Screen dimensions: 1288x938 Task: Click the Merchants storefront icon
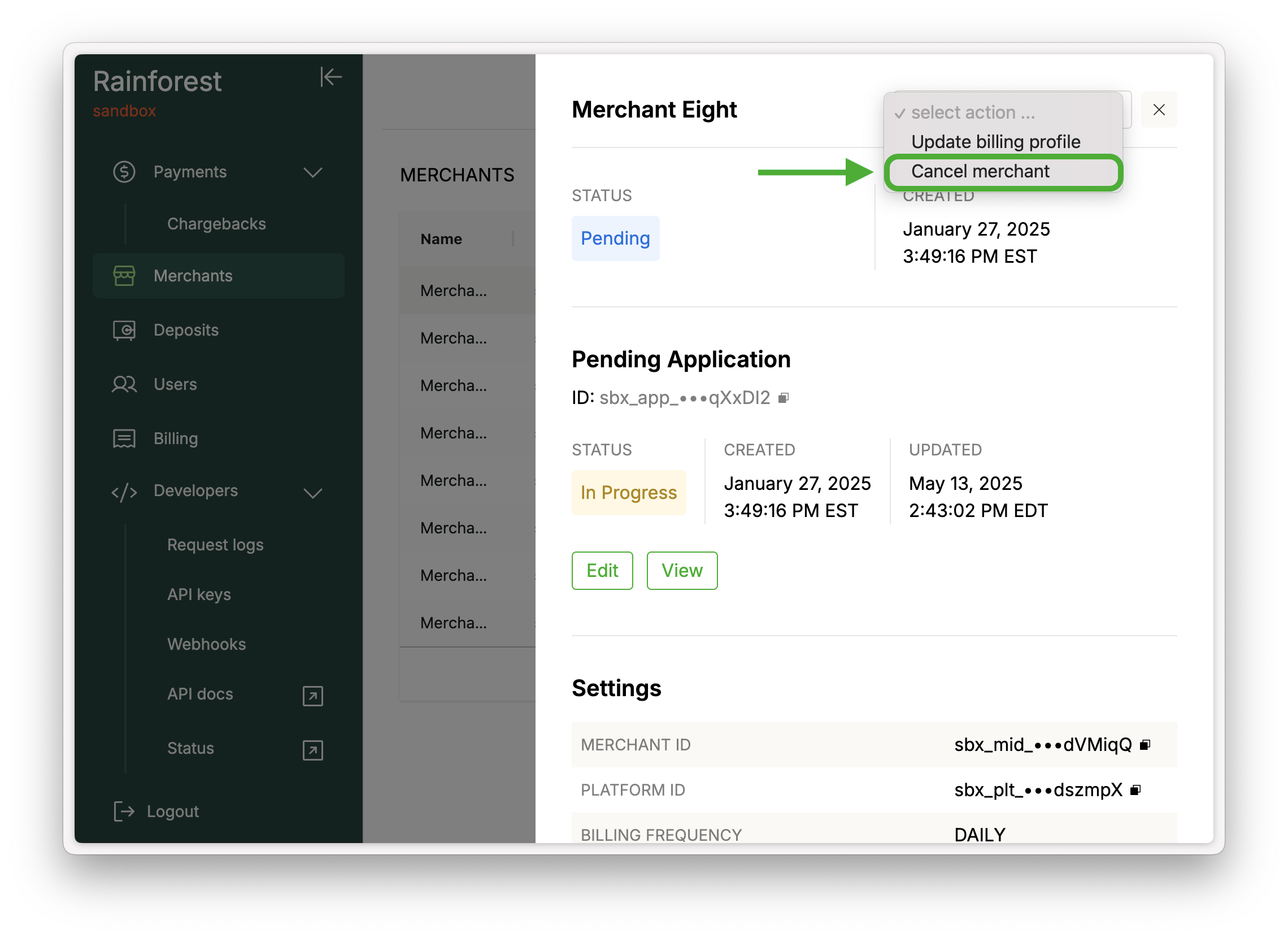[x=124, y=276]
